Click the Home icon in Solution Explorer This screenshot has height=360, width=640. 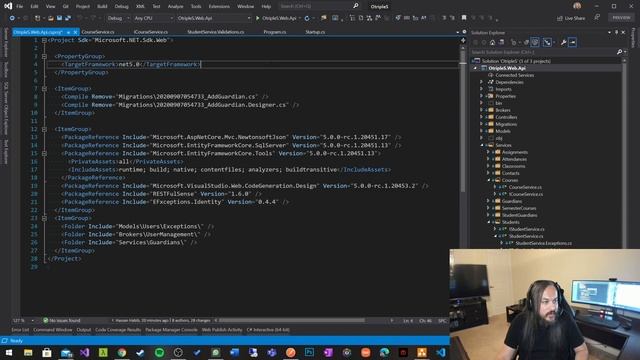click(x=493, y=42)
